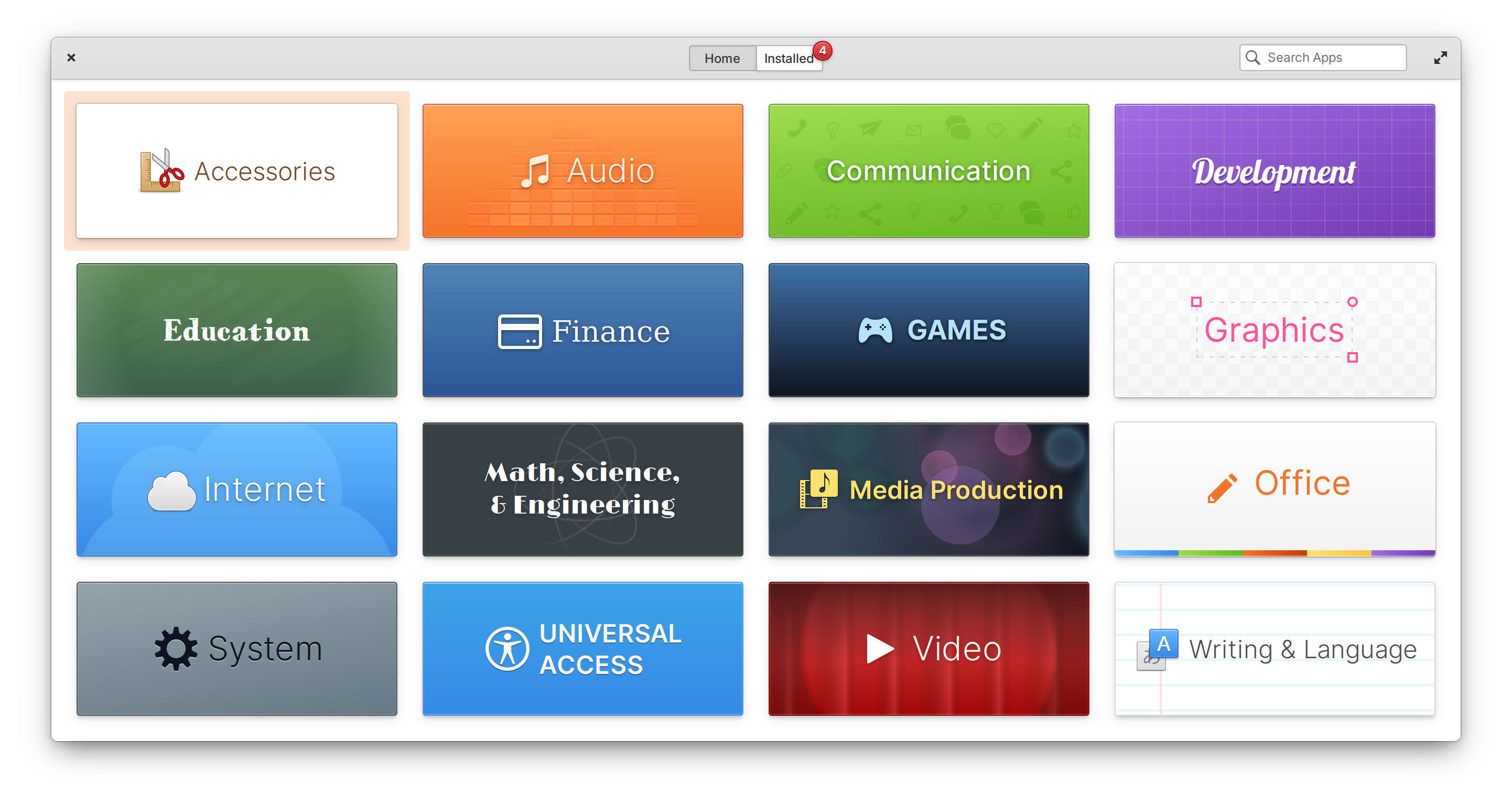
Task: Select the Graphics category tile
Action: pyautogui.click(x=1275, y=330)
